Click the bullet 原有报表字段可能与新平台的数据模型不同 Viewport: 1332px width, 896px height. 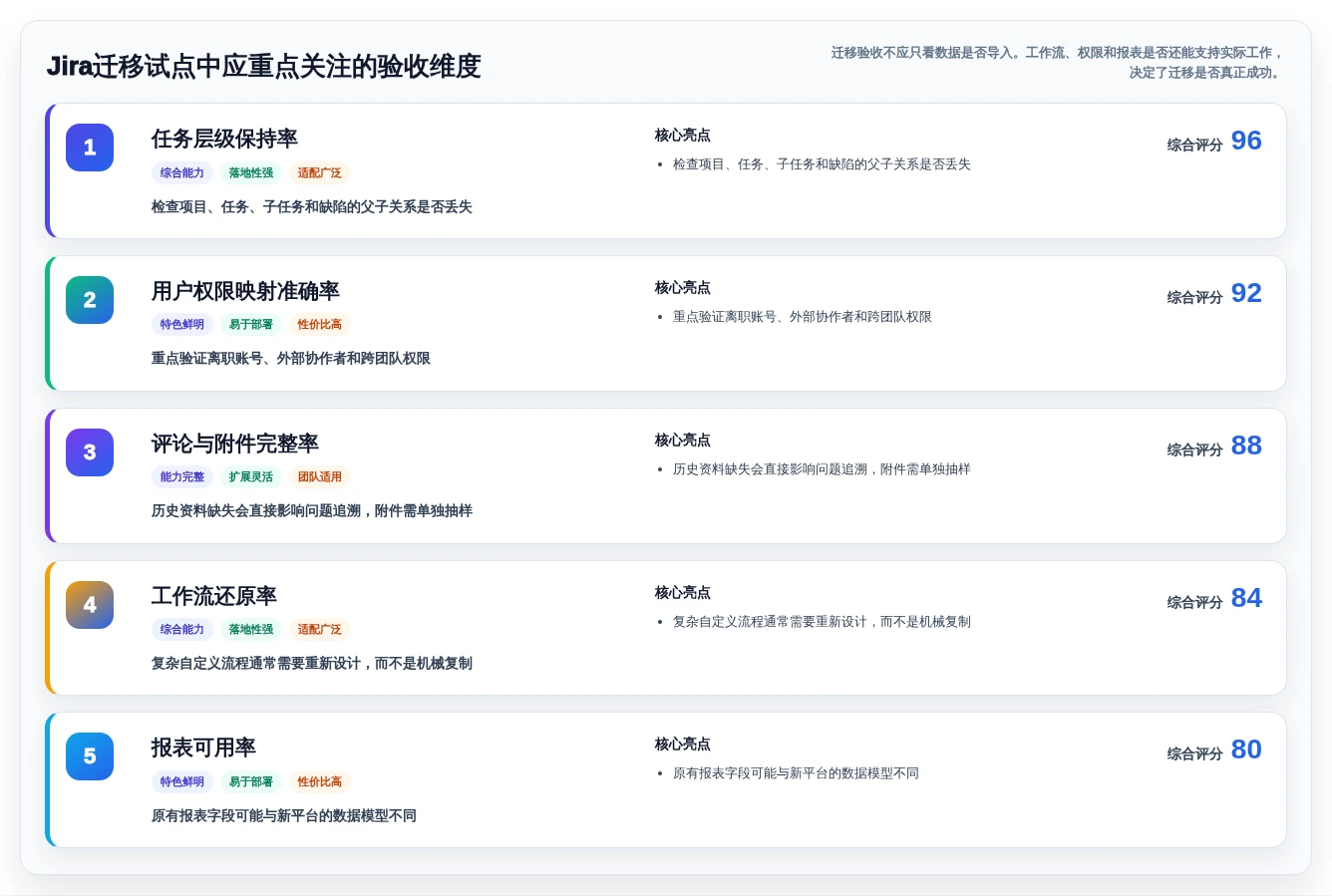pos(796,772)
